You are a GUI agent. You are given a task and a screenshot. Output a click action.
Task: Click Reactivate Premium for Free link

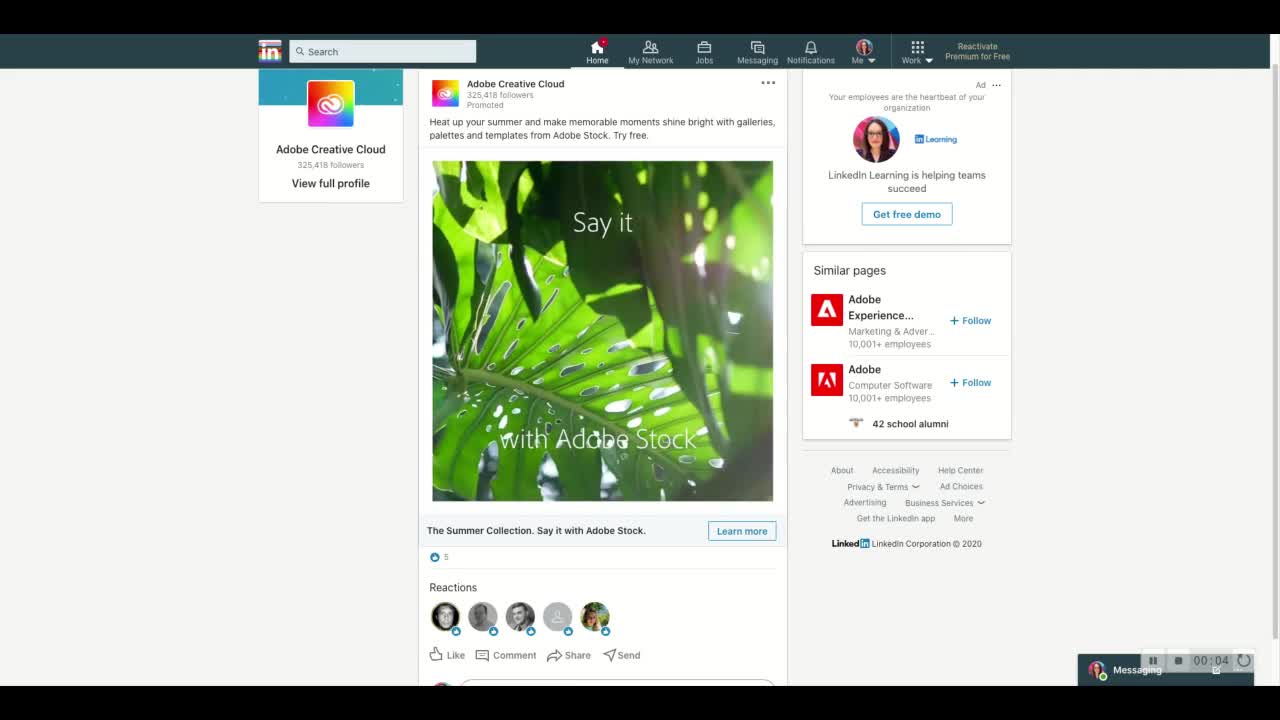click(977, 51)
